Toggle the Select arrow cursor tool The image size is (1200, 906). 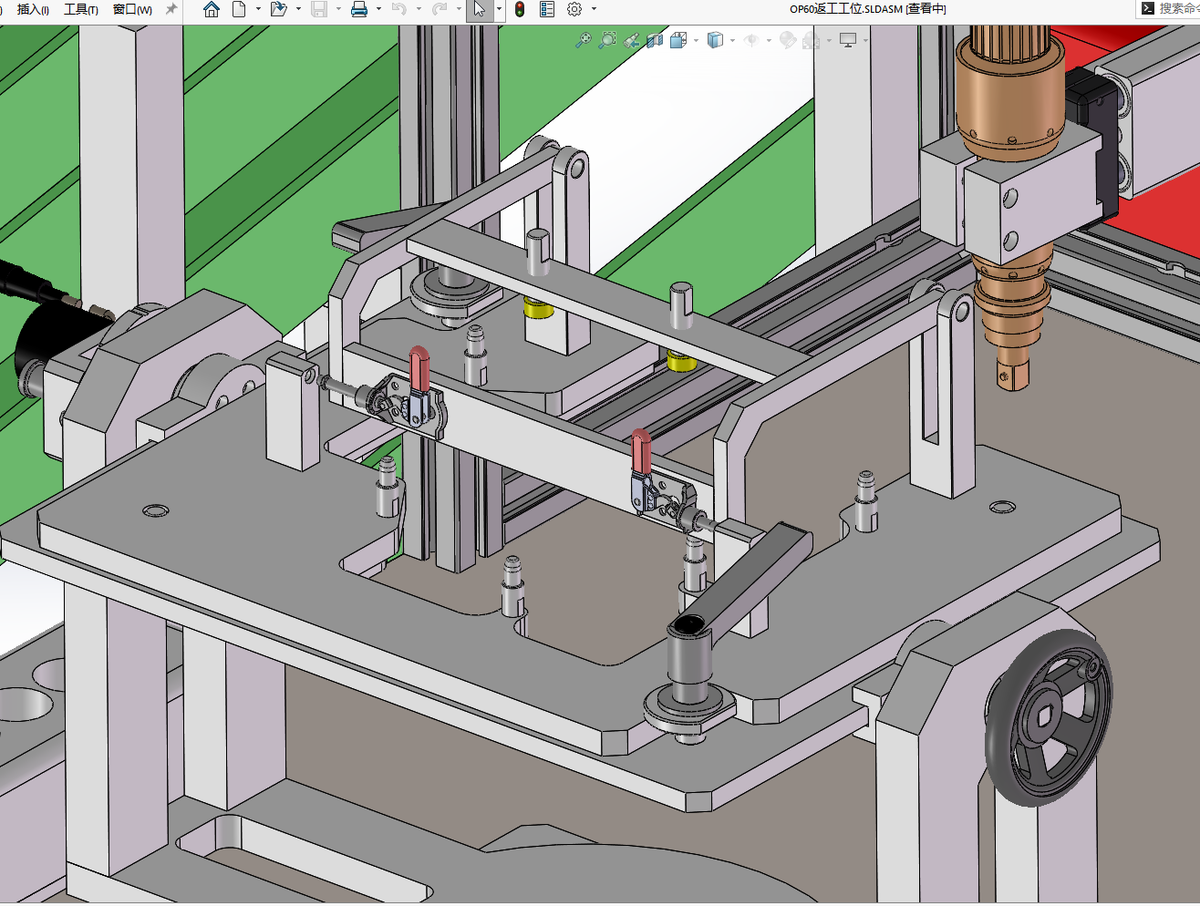pos(479,9)
